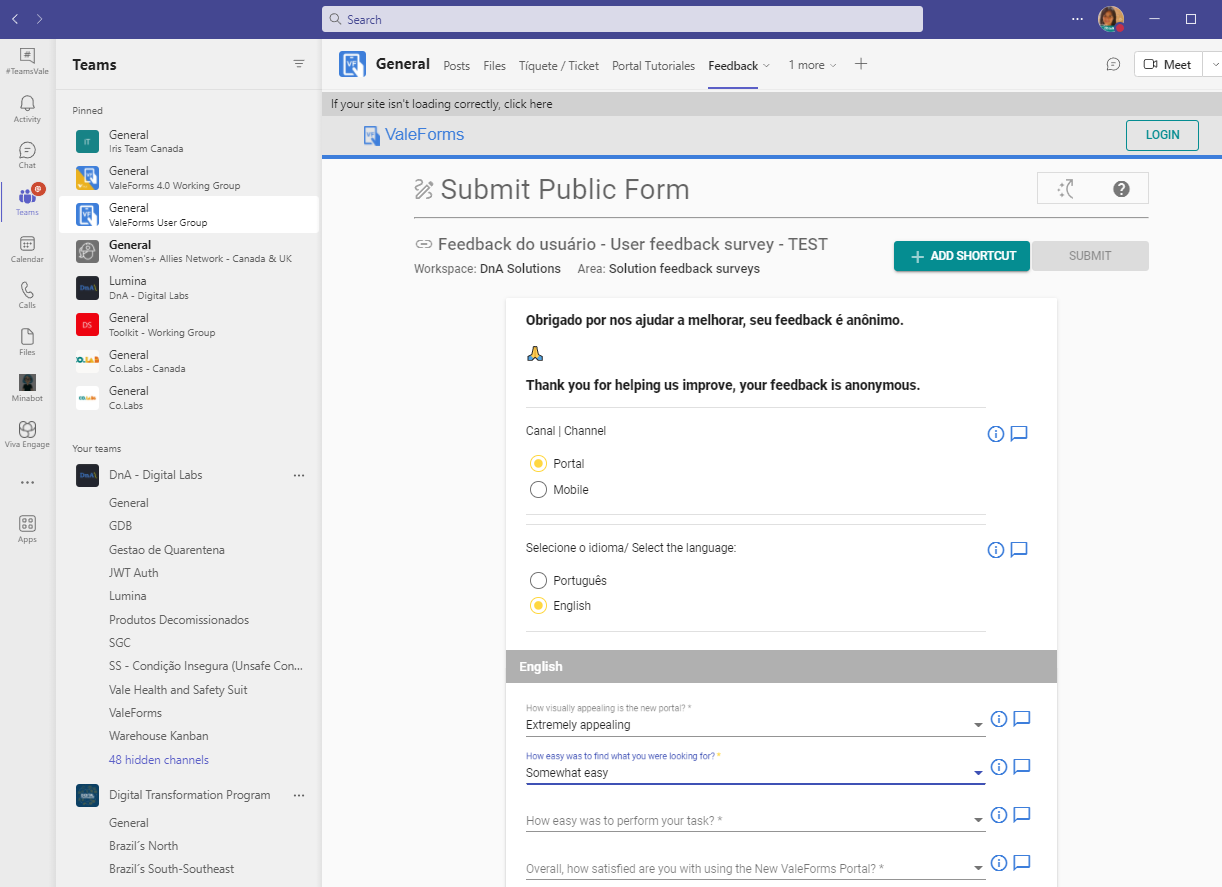Open title bar more options ellipsis

coord(1077,19)
